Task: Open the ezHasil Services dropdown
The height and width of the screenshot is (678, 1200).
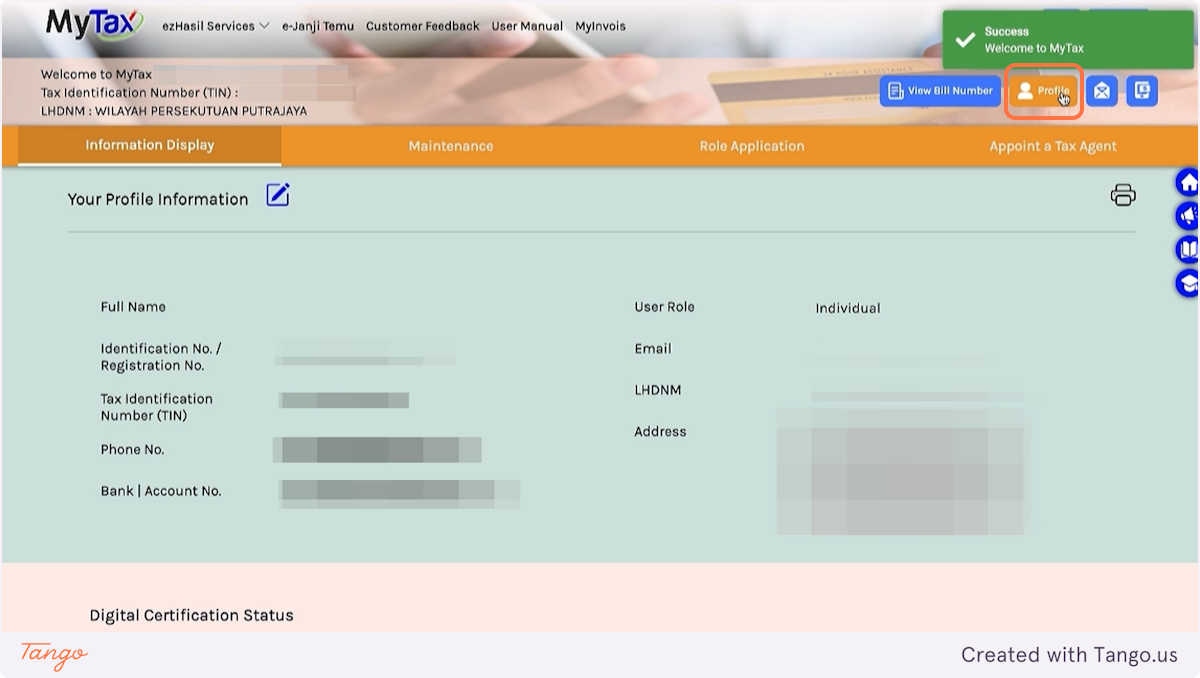Action: point(215,26)
